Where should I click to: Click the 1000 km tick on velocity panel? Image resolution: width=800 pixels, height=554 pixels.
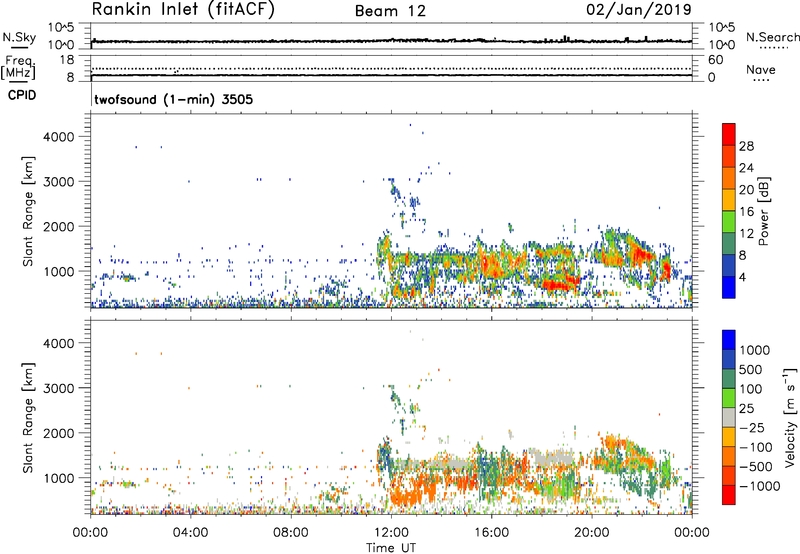(59, 478)
